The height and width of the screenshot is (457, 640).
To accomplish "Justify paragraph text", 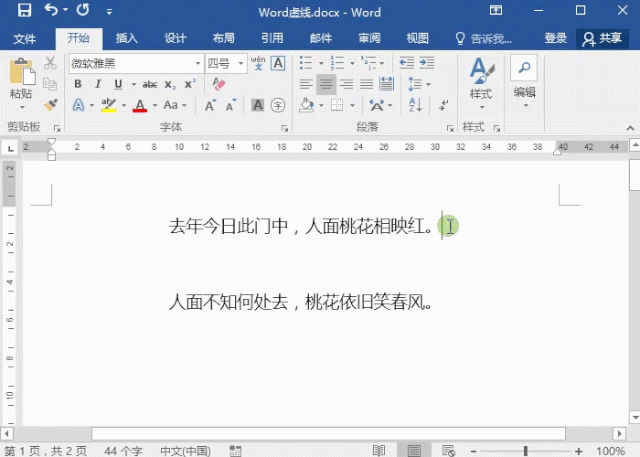I will tap(366, 84).
